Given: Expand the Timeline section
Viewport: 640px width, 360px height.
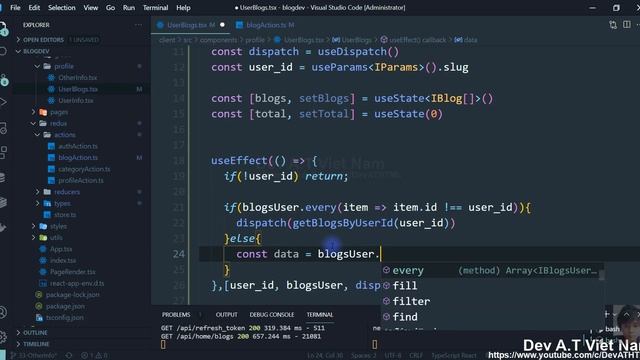Looking at the screenshot, I should tap(36, 344).
